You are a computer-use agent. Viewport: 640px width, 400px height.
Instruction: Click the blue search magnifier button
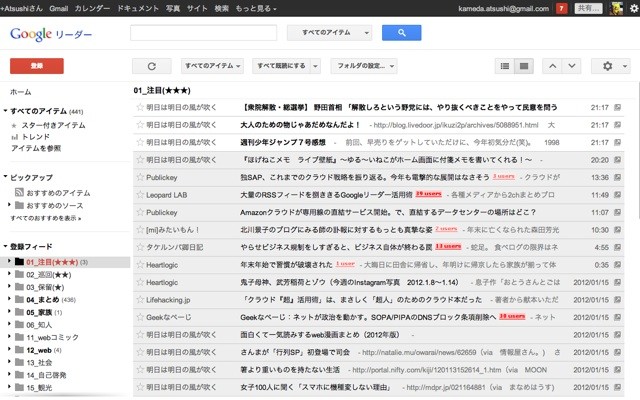(401, 33)
